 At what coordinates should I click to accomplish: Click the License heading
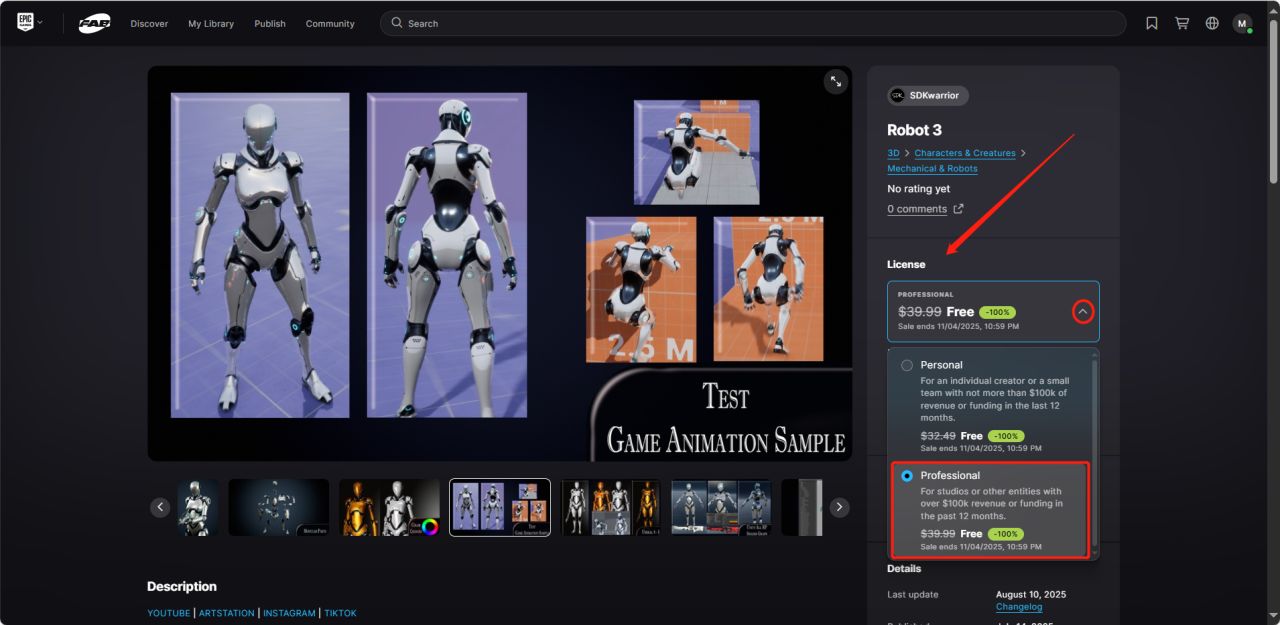(x=906, y=264)
